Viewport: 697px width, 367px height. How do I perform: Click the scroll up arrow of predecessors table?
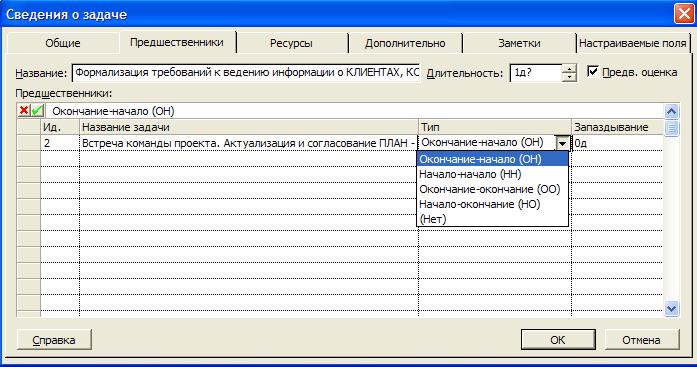(671, 111)
